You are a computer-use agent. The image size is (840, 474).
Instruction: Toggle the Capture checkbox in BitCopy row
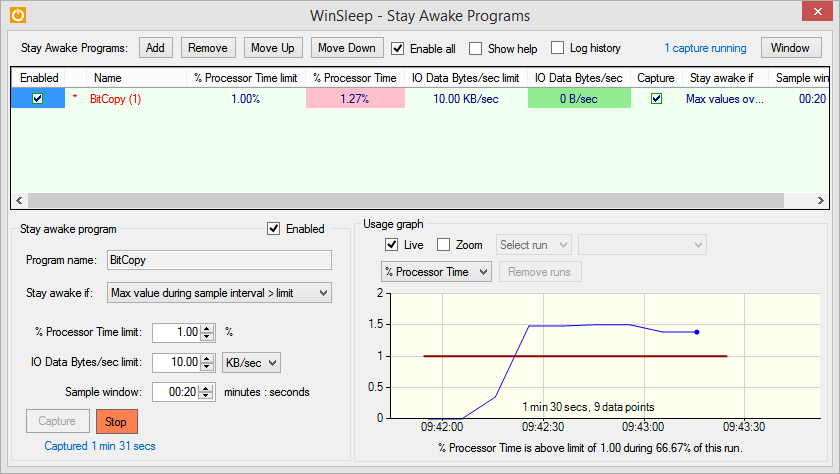(x=656, y=99)
